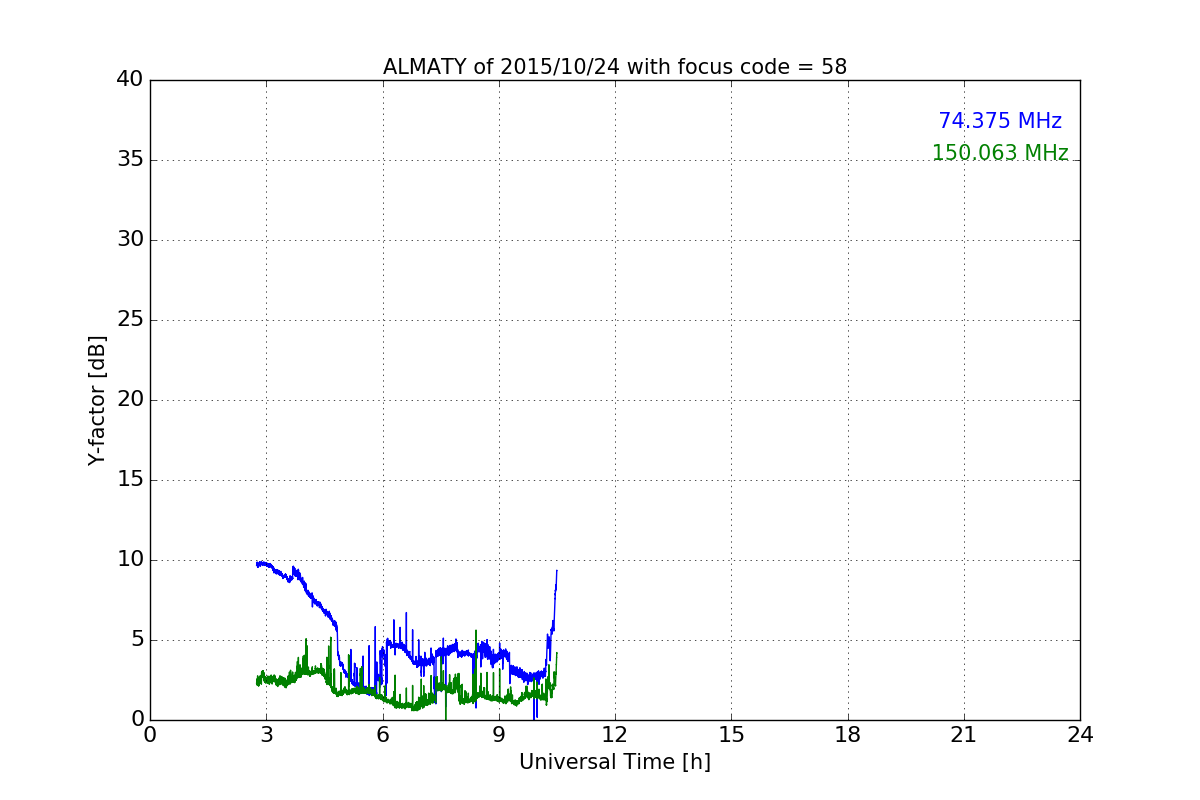Click y-axis tick value 5
1200x800 pixels.
click(137, 640)
